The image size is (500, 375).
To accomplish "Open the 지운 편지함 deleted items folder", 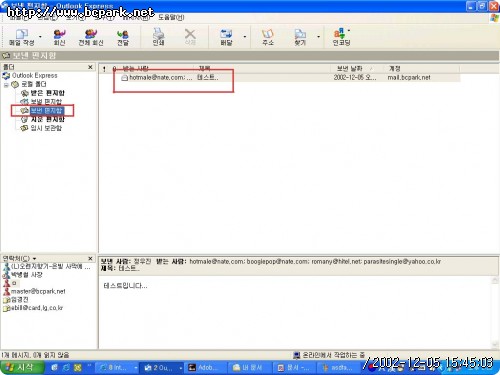I will coord(47,119).
